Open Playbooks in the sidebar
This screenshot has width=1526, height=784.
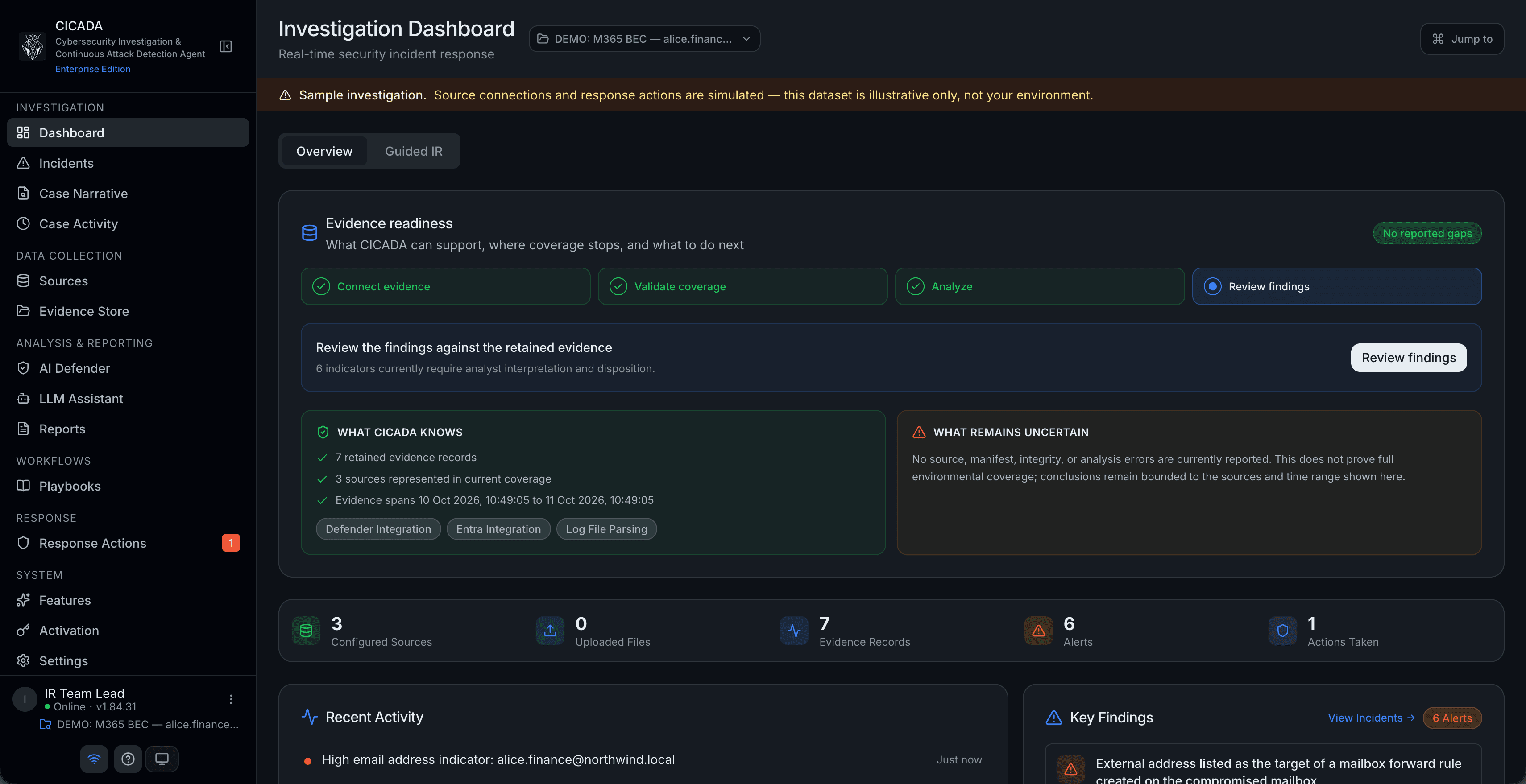(x=127, y=486)
